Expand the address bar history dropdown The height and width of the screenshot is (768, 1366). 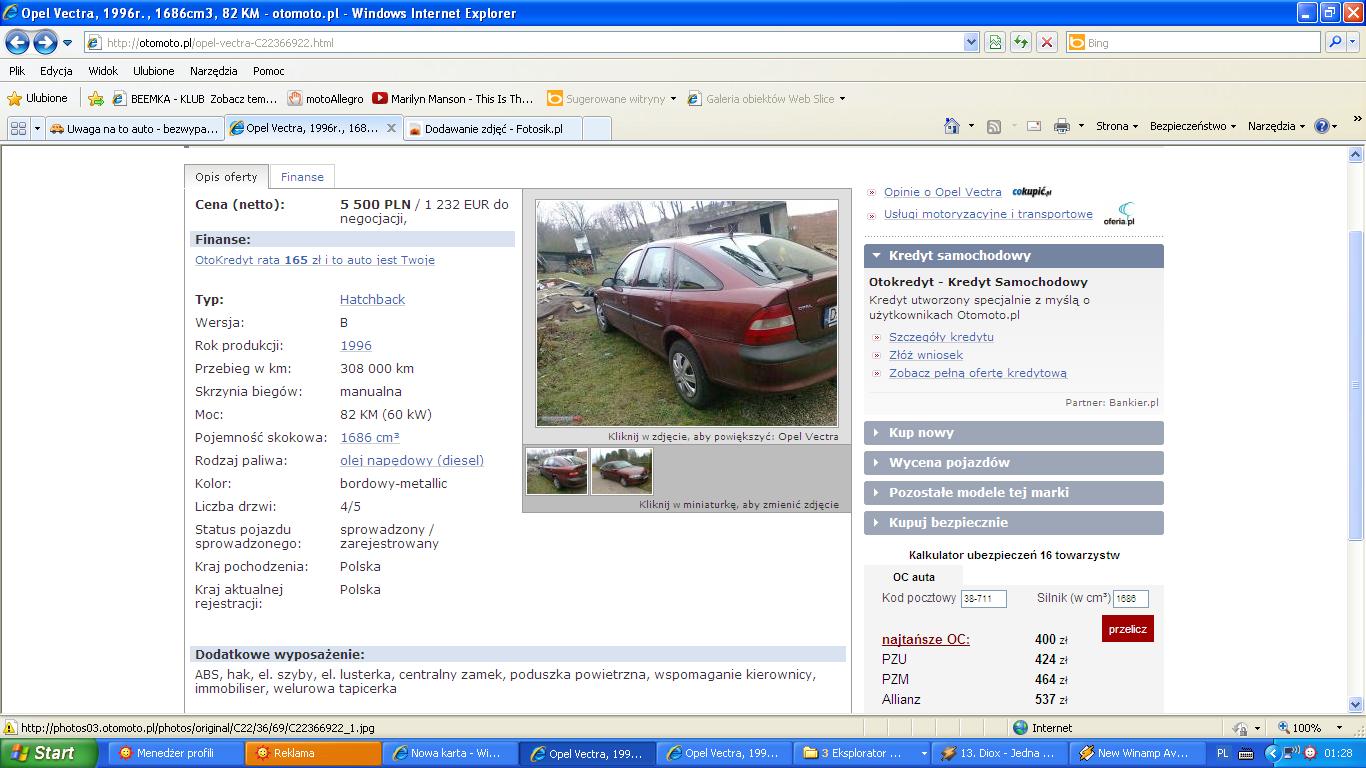tap(971, 43)
